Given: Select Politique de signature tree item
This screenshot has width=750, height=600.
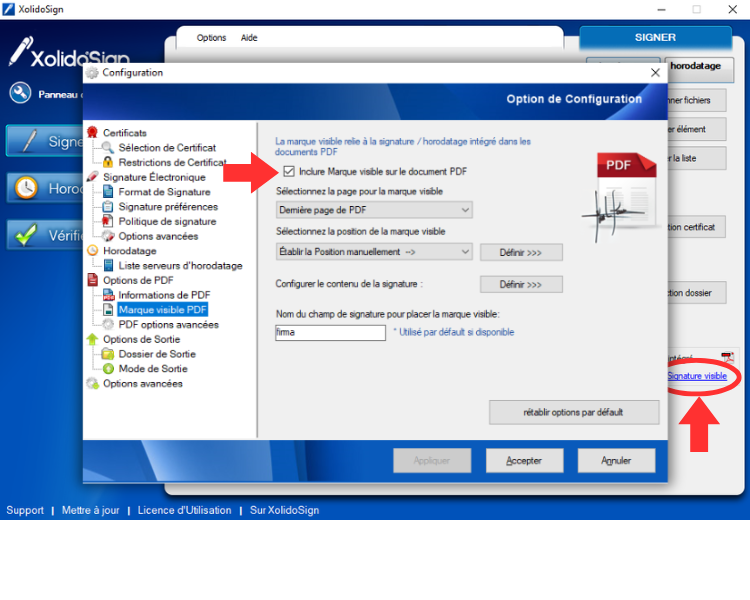Looking at the screenshot, I should coord(167,222).
